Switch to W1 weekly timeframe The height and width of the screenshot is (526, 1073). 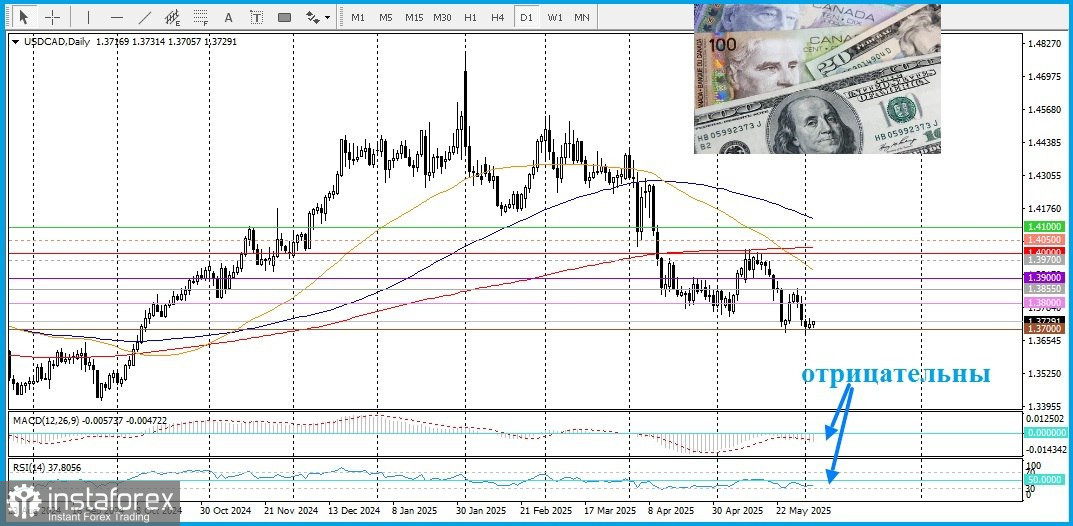(554, 17)
